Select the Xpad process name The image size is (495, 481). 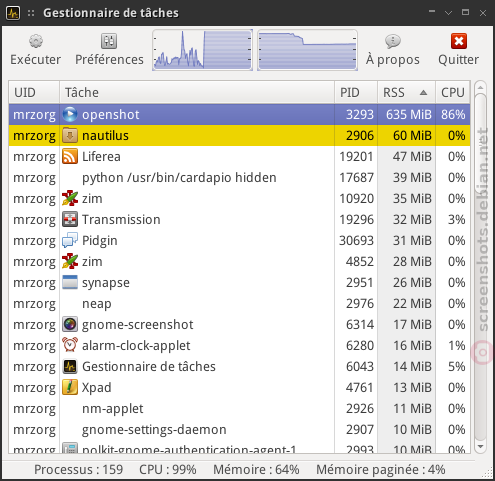coord(97,388)
